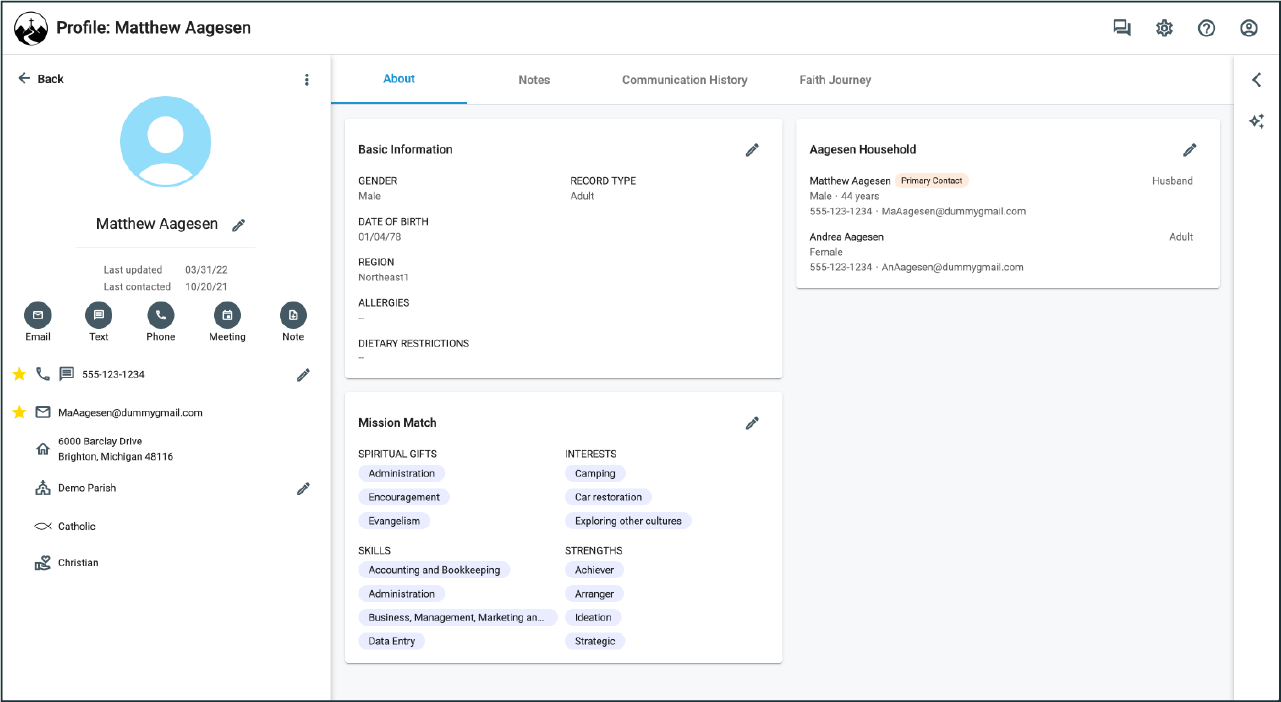Toggle the star next to phone number
The width and height of the screenshot is (1281, 702).
click(x=19, y=374)
